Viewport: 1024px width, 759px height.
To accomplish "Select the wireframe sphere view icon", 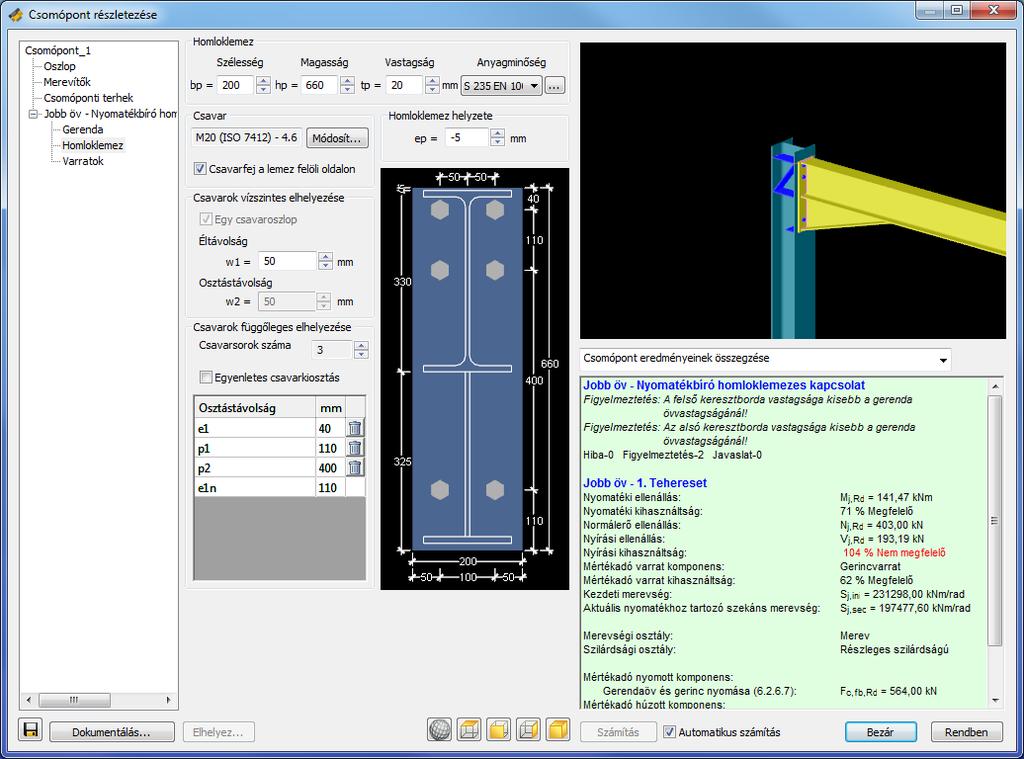I will 440,730.
